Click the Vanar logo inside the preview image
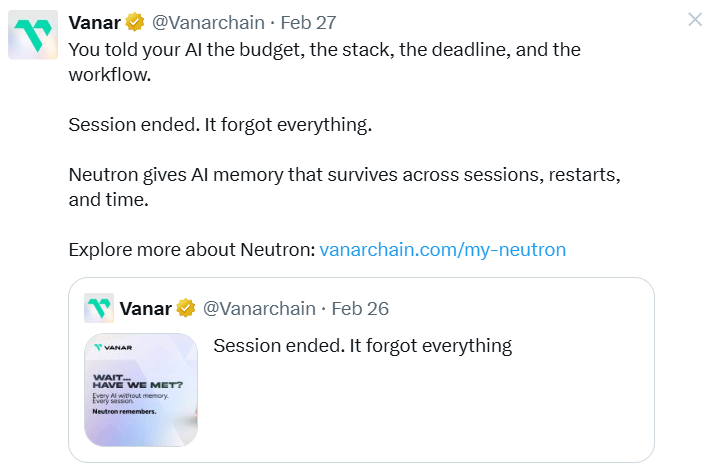The width and height of the screenshot is (713, 471). click(112, 347)
